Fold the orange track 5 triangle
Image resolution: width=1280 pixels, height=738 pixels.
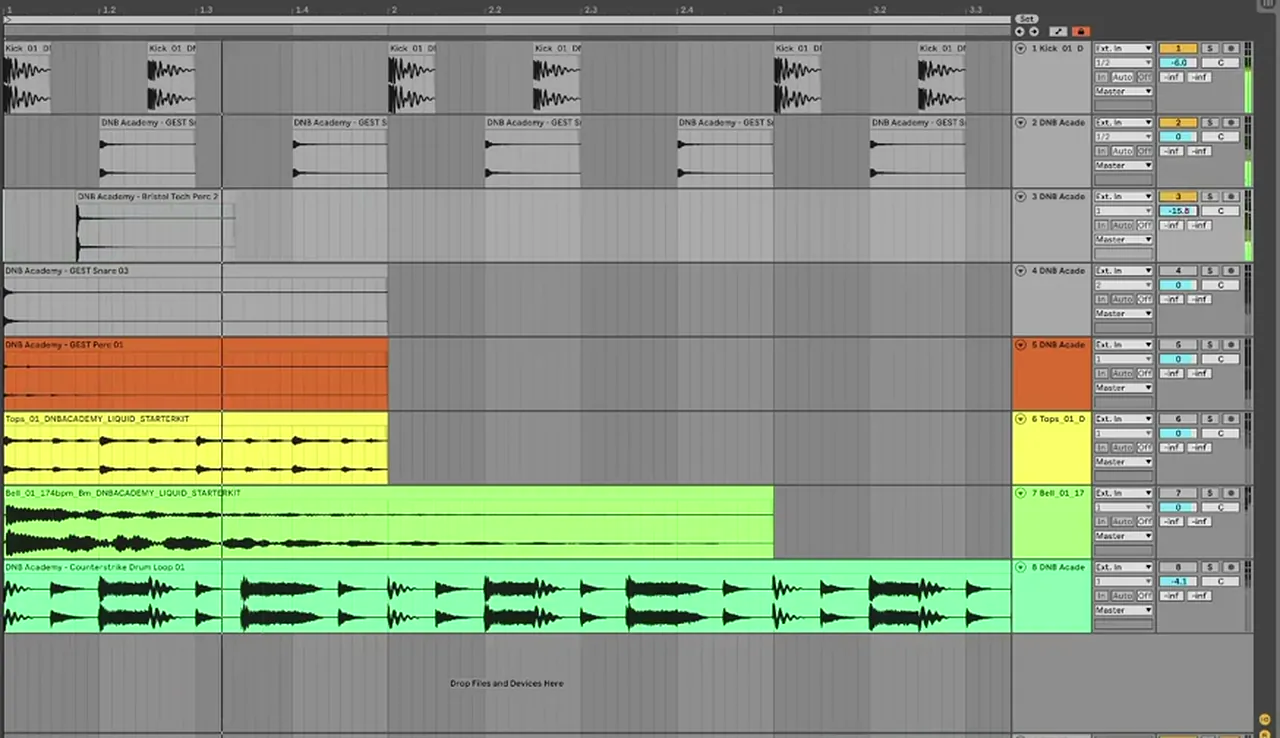pyautogui.click(x=1020, y=344)
